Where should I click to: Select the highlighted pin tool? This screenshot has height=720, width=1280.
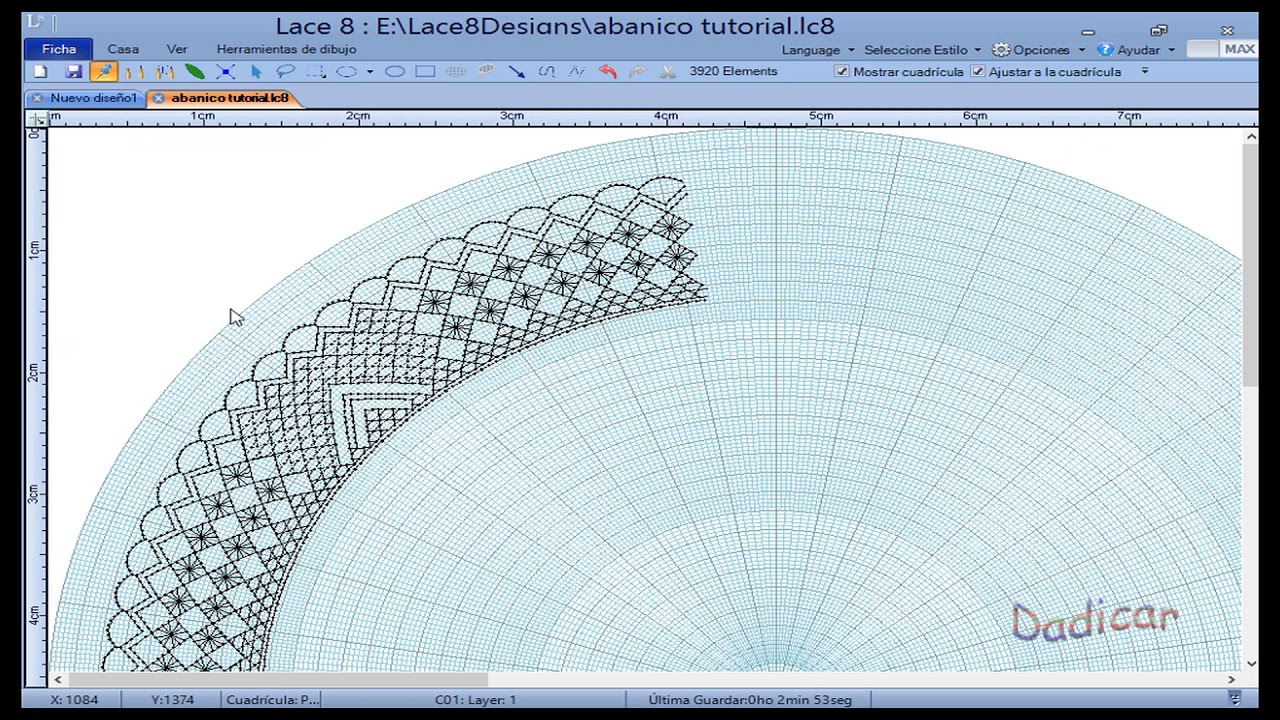click(103, 72)
